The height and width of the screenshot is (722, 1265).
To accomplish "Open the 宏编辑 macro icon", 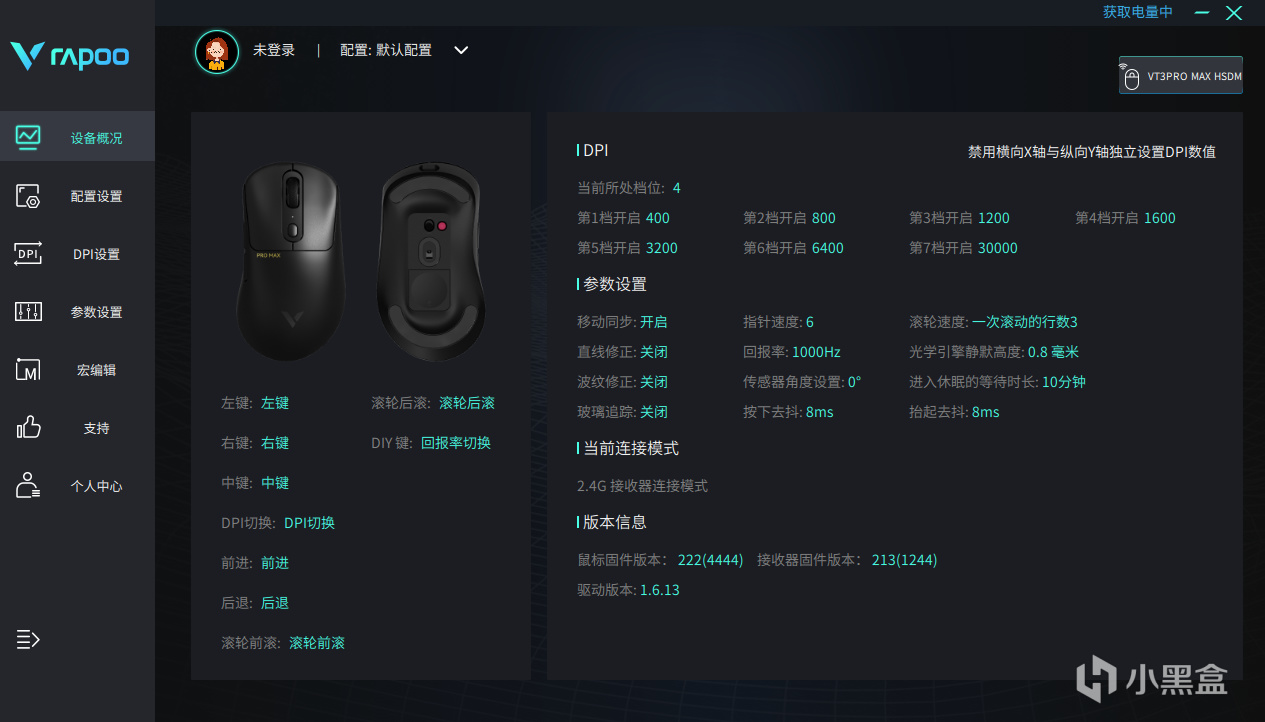I will point(28,370).
